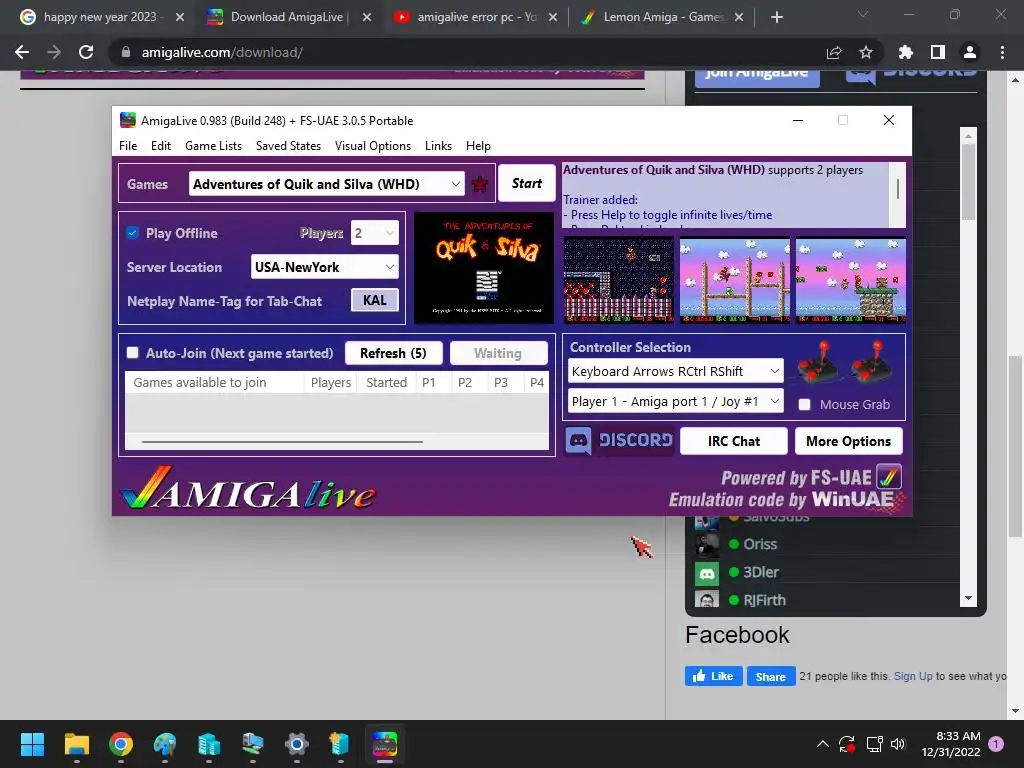Switch to the Lemon Amiga browser tab
This screenshot has height=768, width=1024.
pyautogui.click(x=662, y=17)
